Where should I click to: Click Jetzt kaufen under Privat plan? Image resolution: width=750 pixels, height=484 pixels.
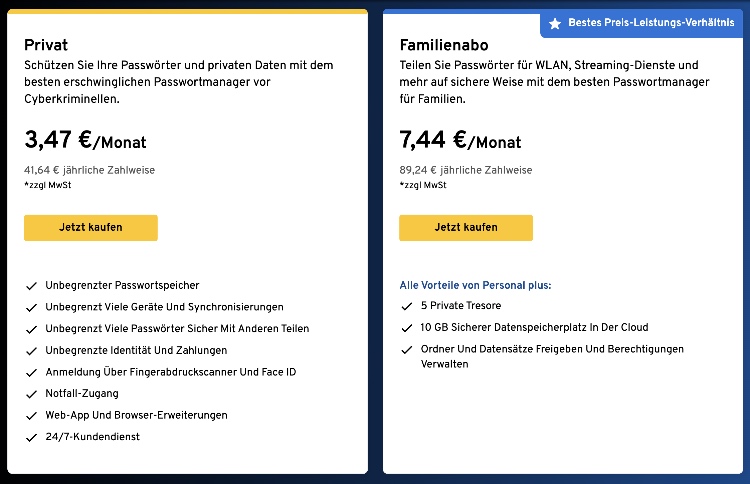[90, 228]
